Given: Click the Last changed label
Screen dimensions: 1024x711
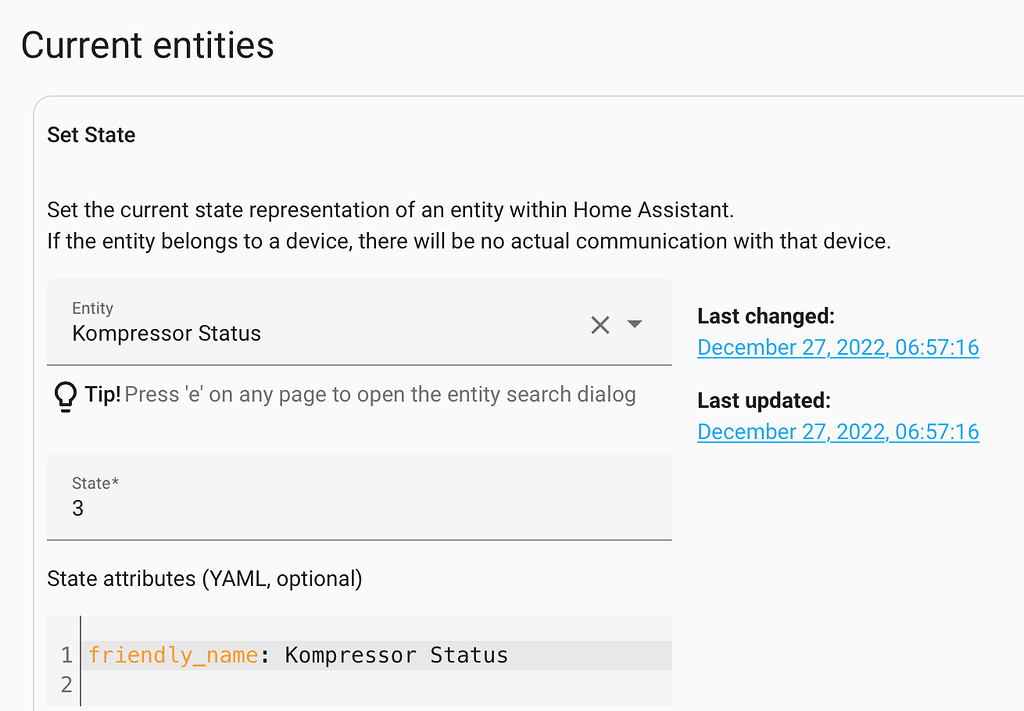Looking at the screenshot, I should coord(765,316).
